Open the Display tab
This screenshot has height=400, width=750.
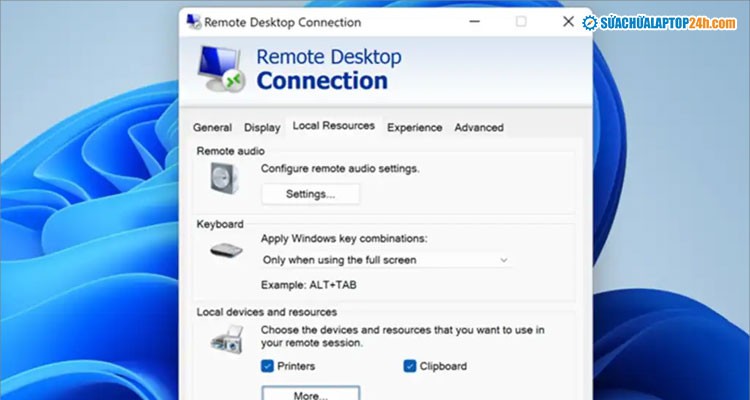pyautogui.click(x=262, y=128)
